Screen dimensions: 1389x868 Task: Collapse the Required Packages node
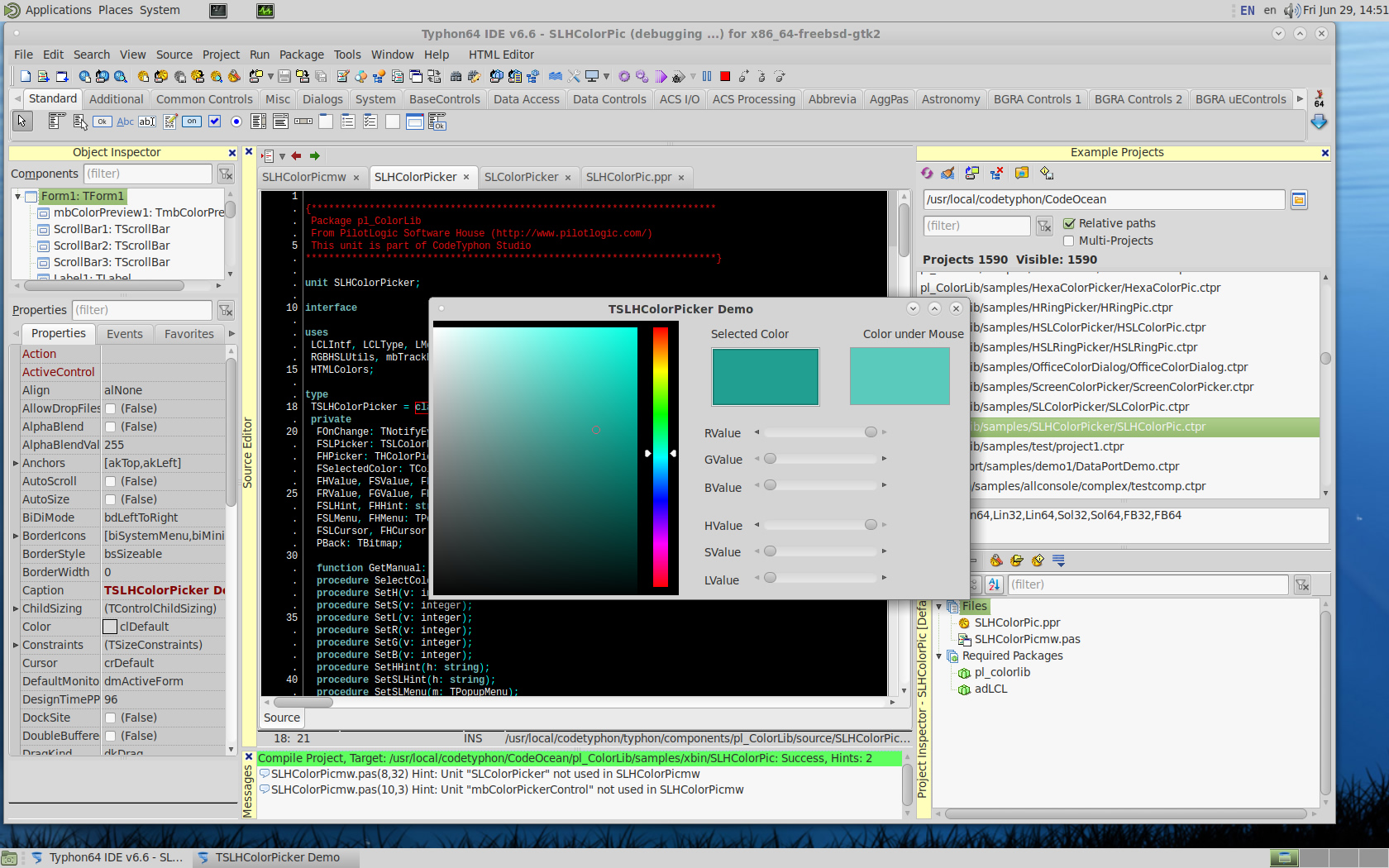click(x=939, y=656)
